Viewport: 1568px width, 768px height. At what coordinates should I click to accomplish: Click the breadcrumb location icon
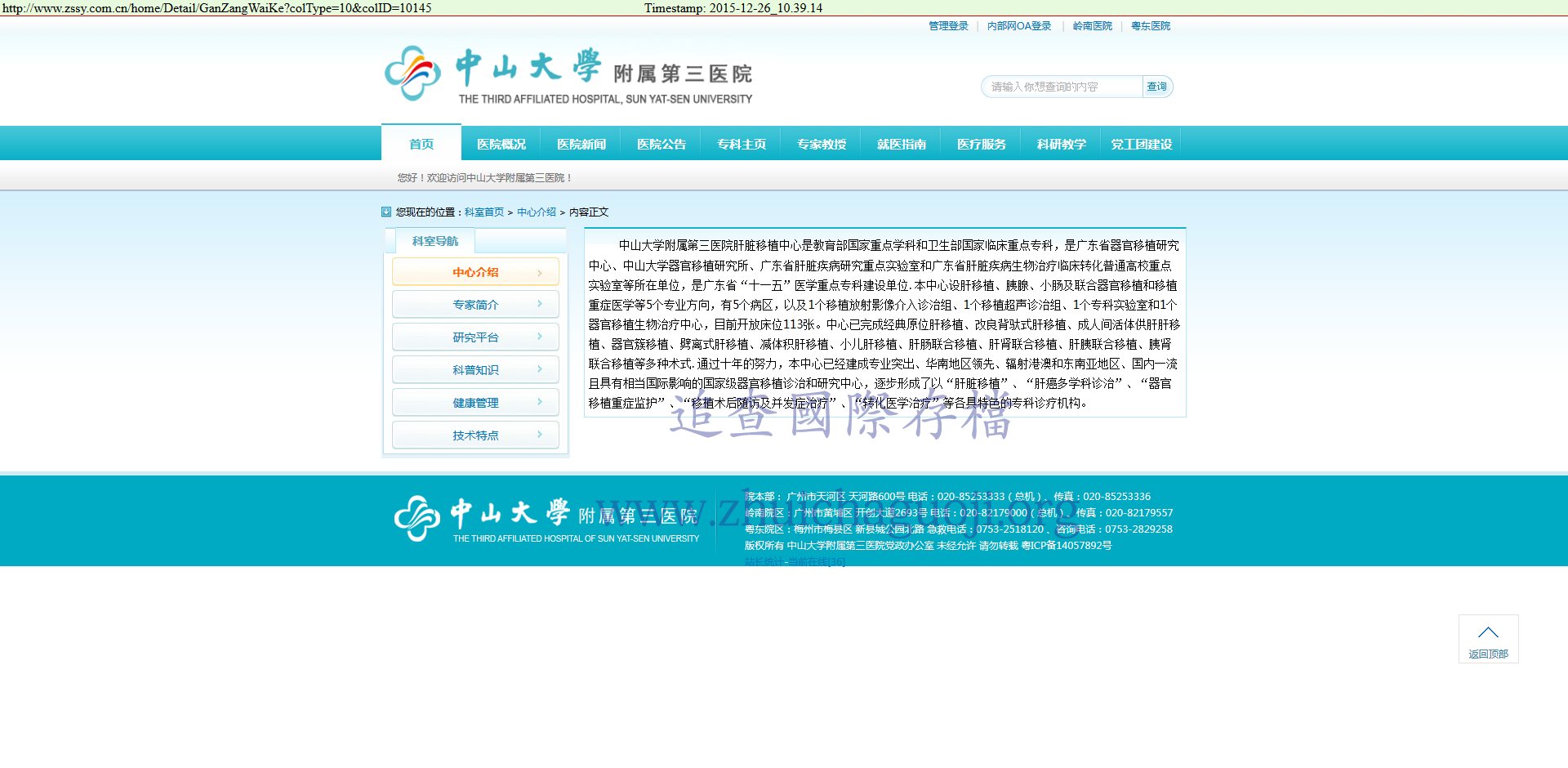(386, 212)
